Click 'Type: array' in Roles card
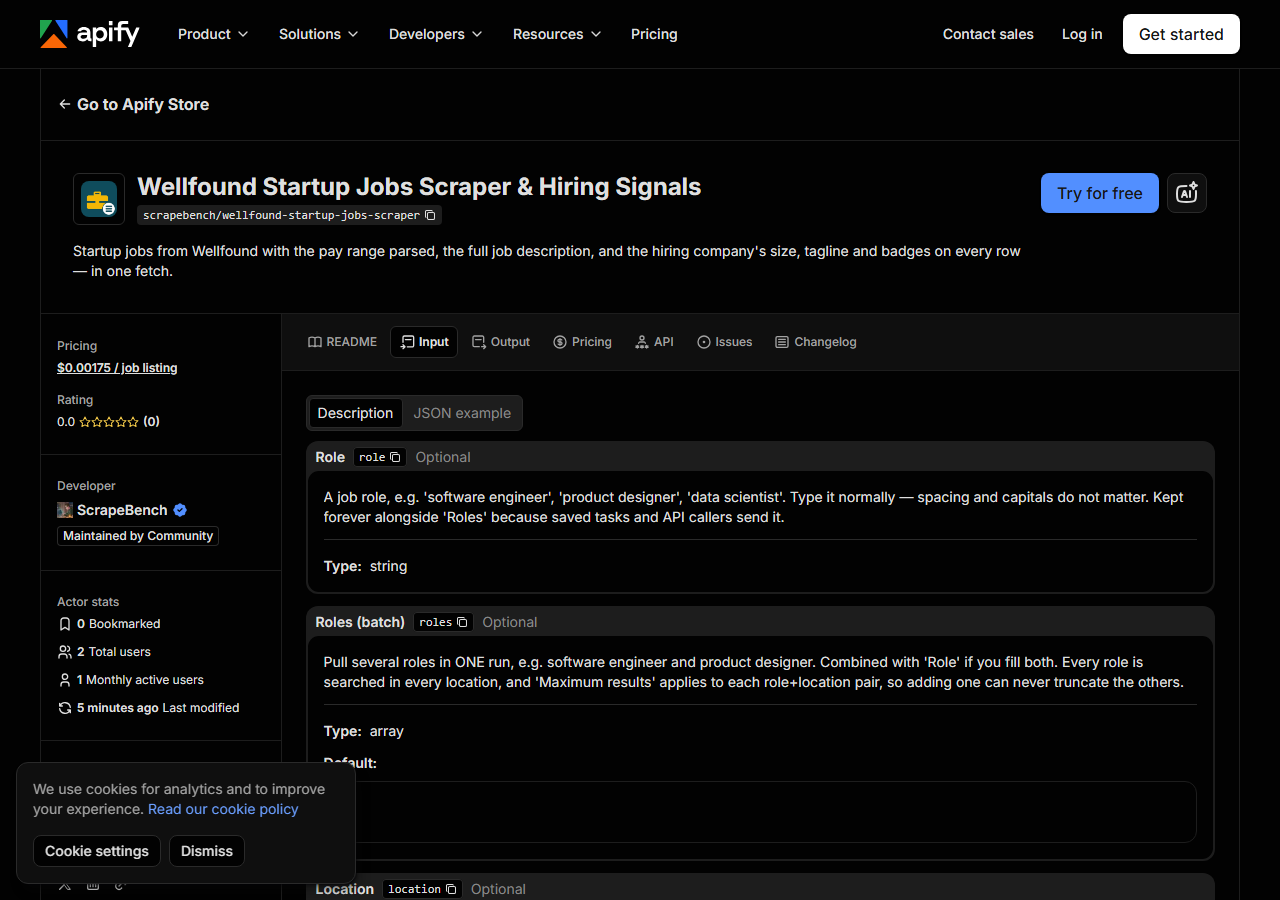Screen dimensions: 1280x900 (x=364, y=731)
